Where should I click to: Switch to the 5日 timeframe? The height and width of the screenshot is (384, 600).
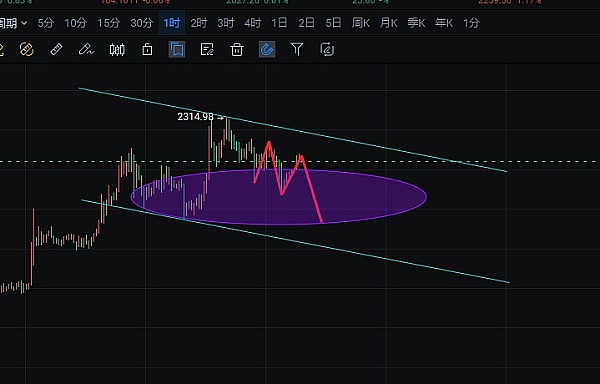[x=333, y=23]
